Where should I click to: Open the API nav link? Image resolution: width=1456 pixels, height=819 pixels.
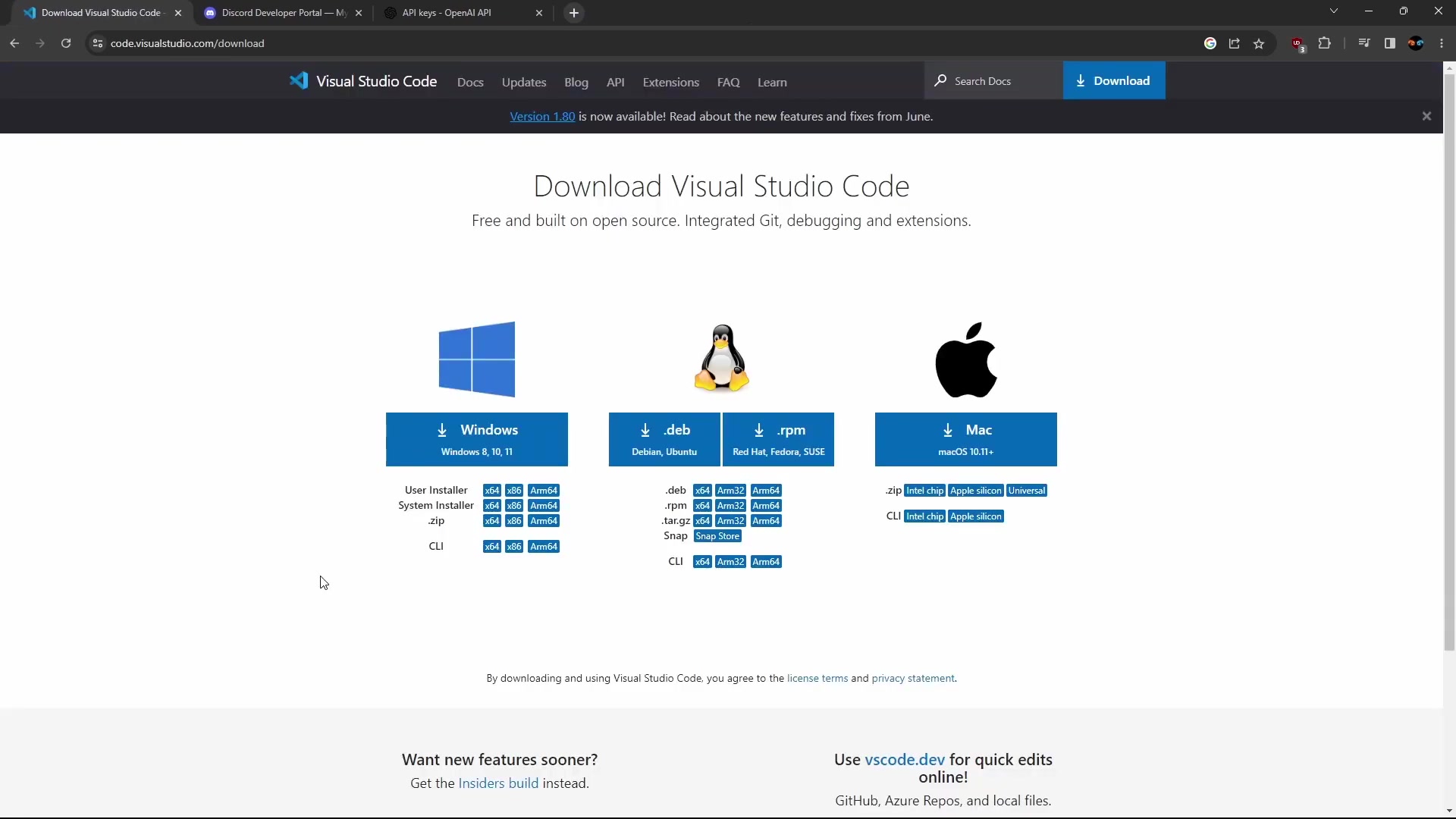(616, 82)
